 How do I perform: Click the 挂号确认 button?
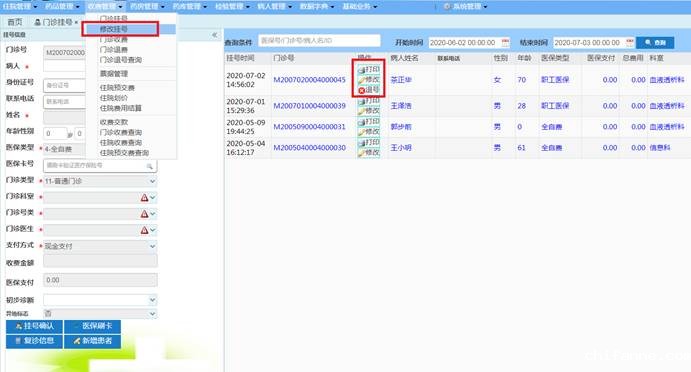[x=34, y=326]
